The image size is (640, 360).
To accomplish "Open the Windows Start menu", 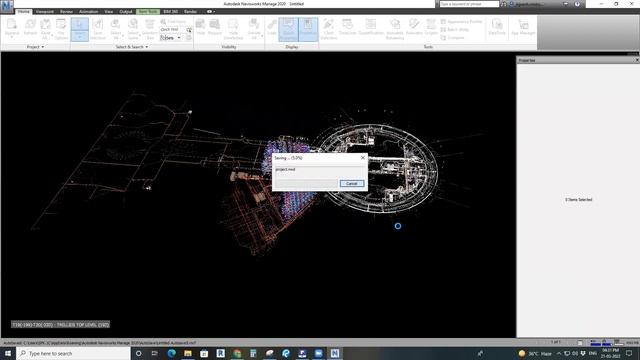I will tap(8, 353).
